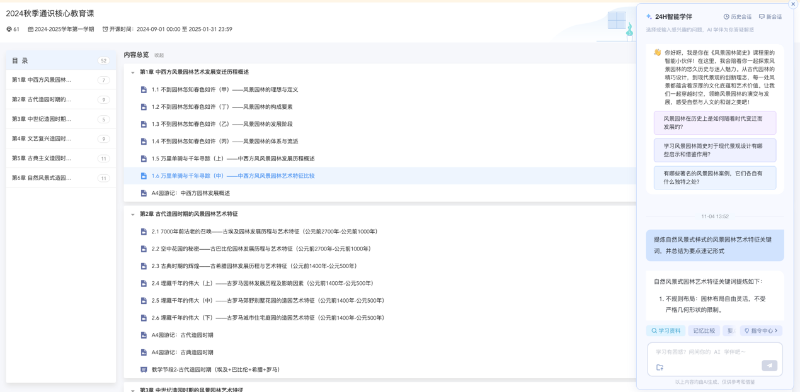
Task: Click document icon for lesson 2.4
Action: pyautogui.click(x=144, y=283)
